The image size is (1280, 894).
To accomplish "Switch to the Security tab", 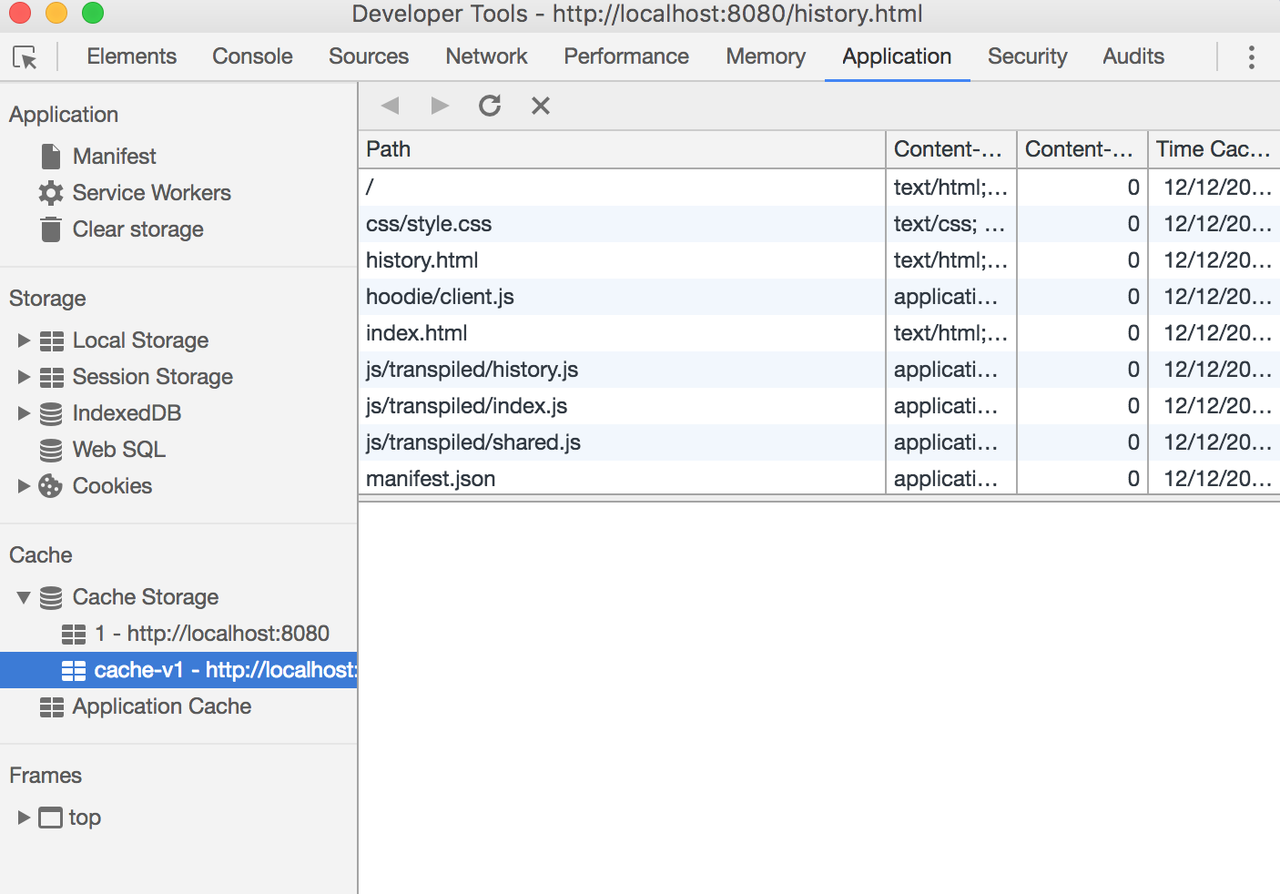I will [1027, 57].
